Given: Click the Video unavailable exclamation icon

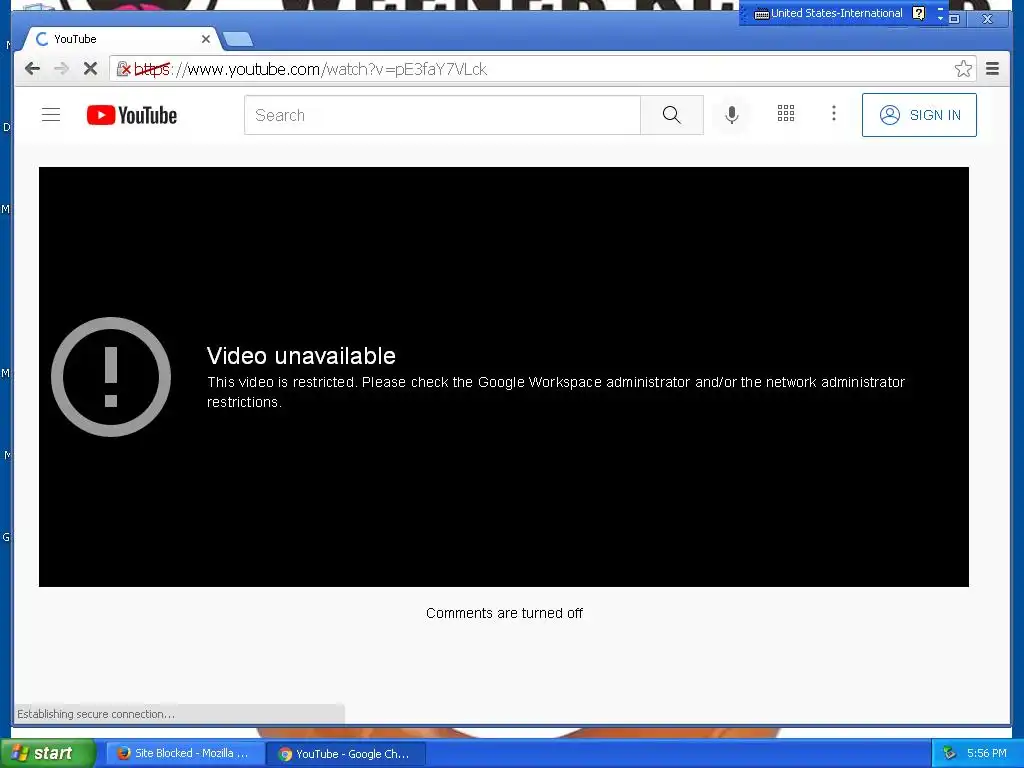Looking at the screenshot, I should point(111,377).
